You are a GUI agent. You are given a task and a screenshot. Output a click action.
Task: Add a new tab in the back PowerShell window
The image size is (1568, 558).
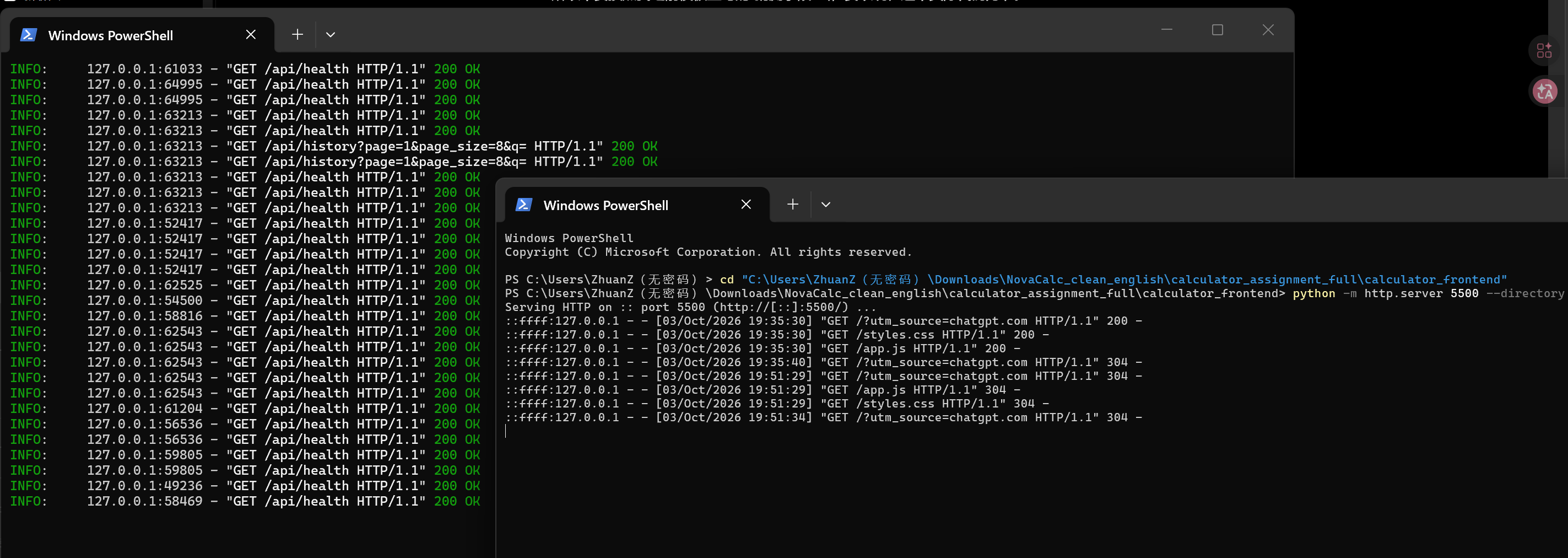pyautogui.click(x=297, y=35)
